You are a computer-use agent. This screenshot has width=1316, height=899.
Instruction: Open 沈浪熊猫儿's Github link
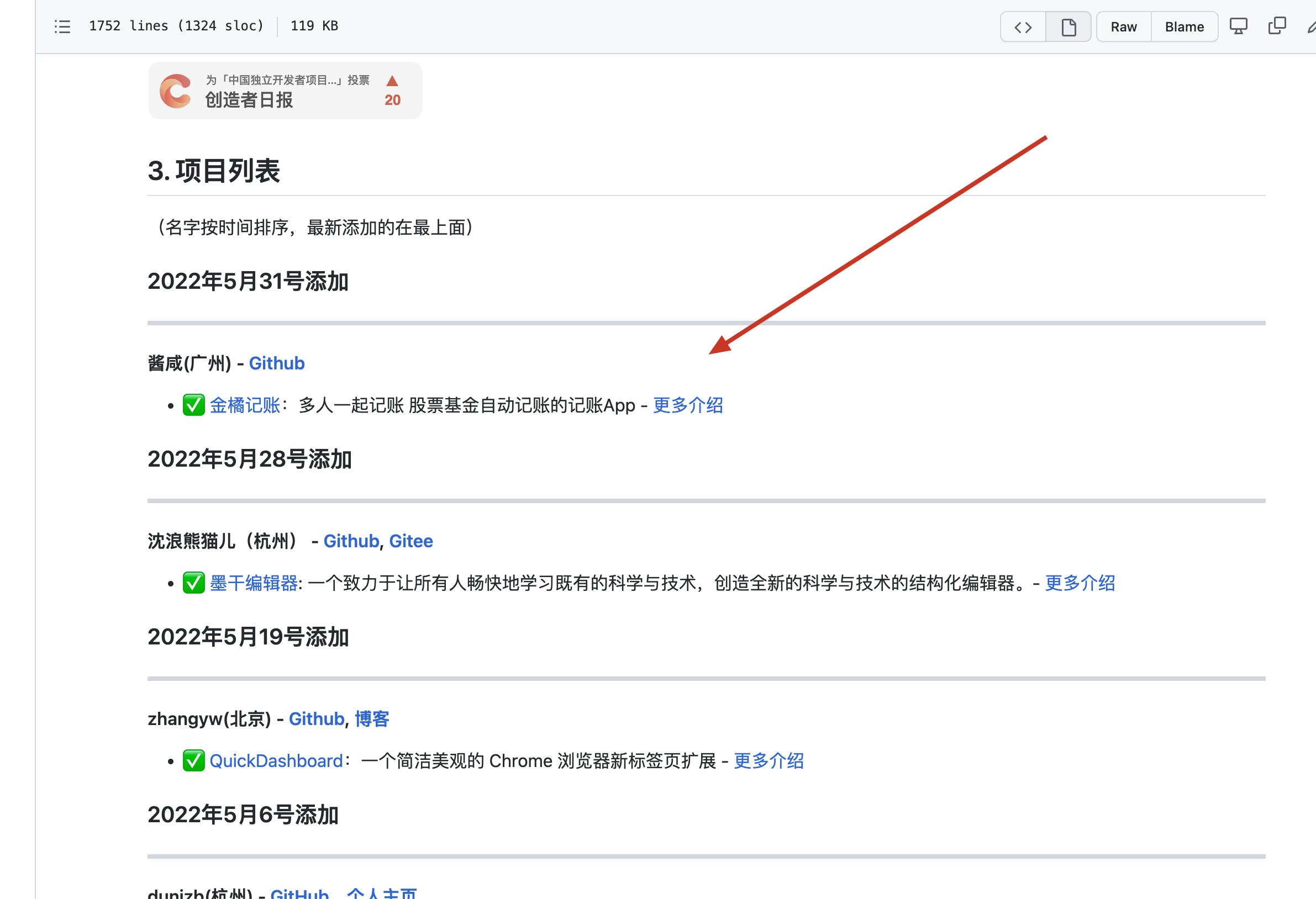[350, 541]
